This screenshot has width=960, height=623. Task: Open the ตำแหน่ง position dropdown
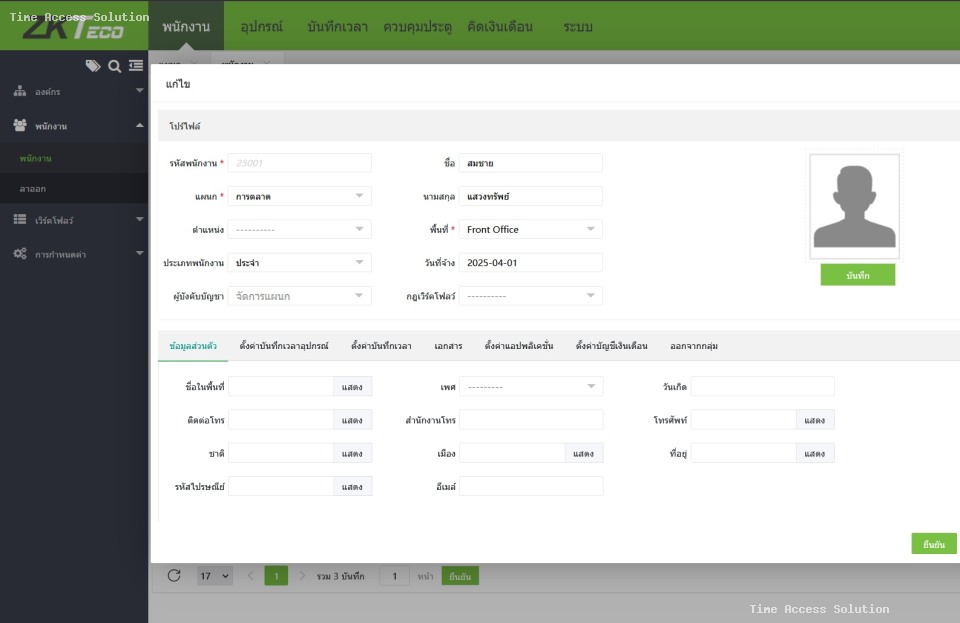[x=299, y=229]
